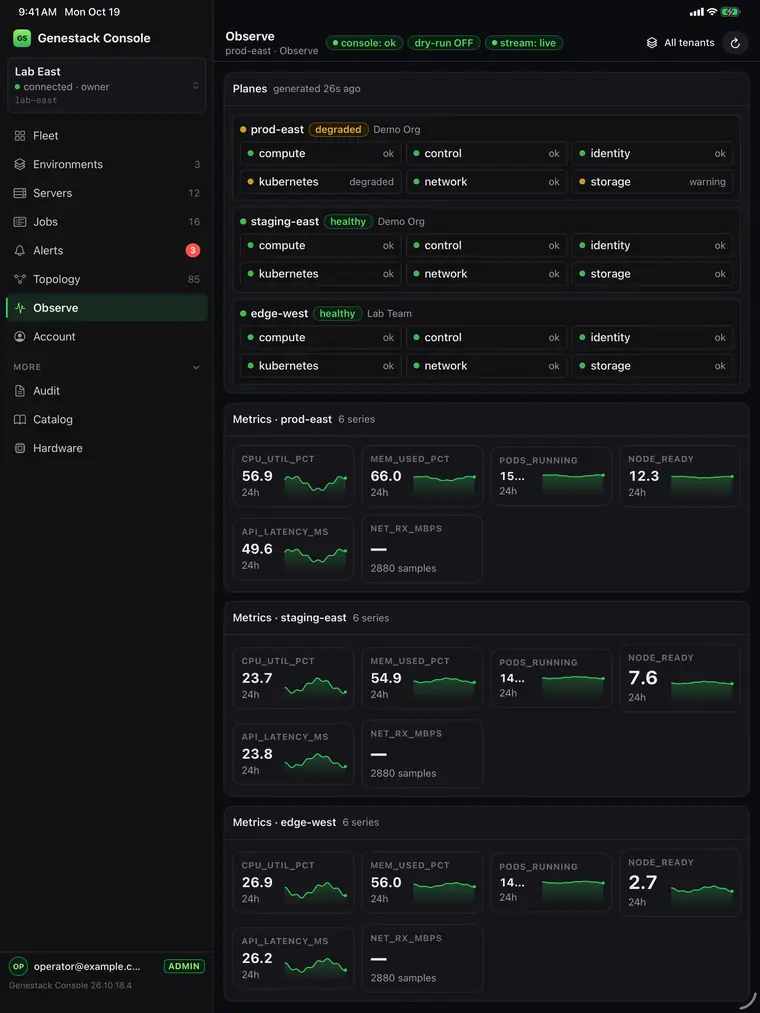Click the Topology nodes icon

(x=20, y=279)
